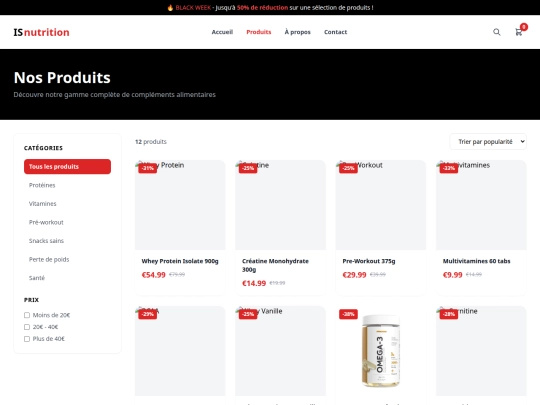Filter by Perte de poids category
540x405 pixels.
68,259
